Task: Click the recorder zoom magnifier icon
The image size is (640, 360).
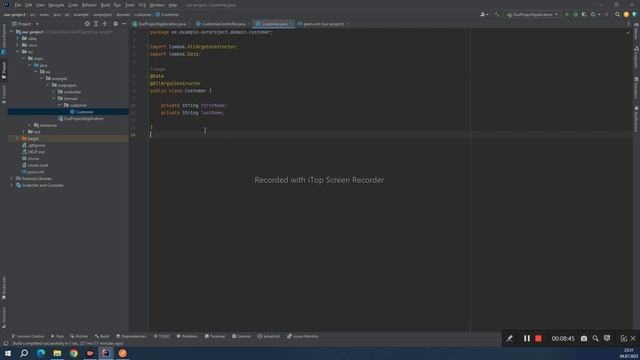Action: 596,338
